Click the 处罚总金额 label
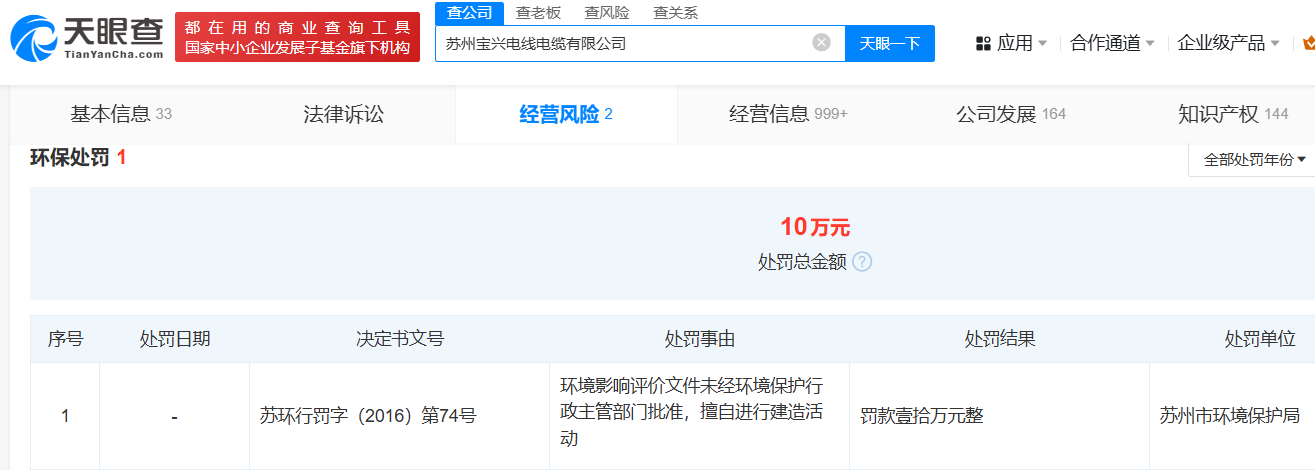The height and width of the screenshot is (470, 1315). [x=802, y=262]
